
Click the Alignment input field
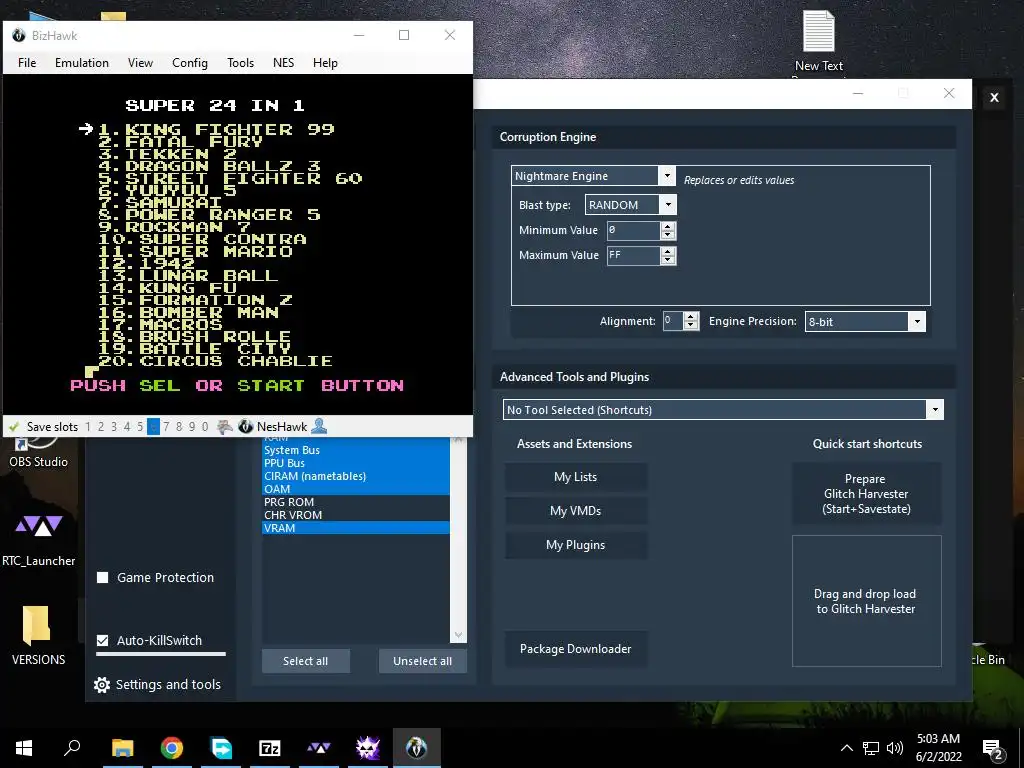[x=672, y=321]
